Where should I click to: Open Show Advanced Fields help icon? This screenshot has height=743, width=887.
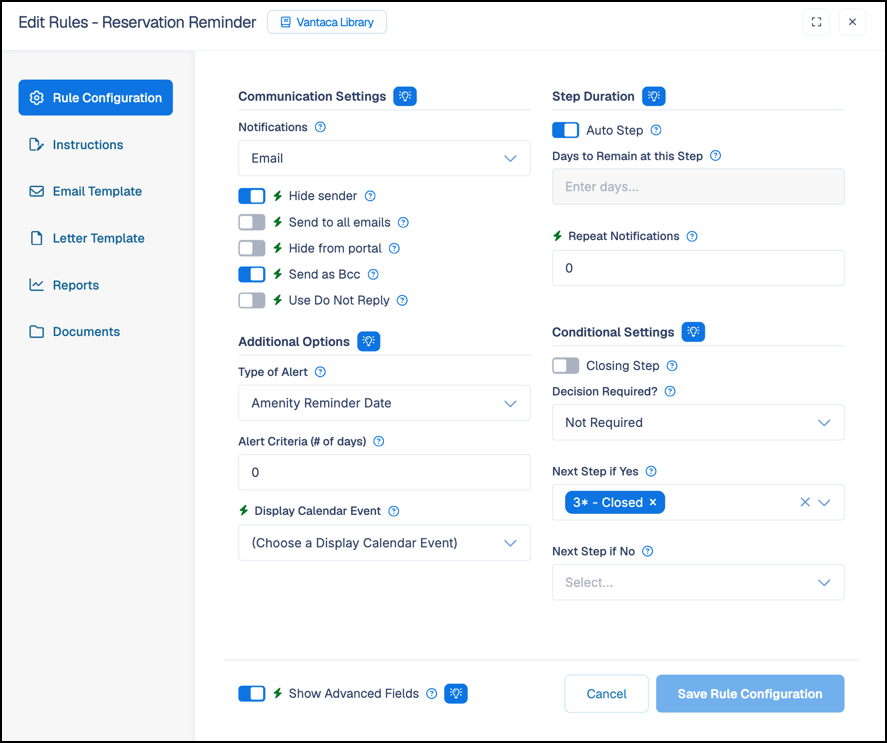pos(432,694)
